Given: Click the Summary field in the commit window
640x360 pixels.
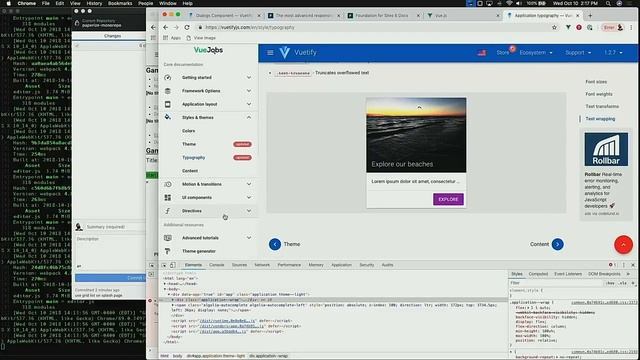Looking at the screenshot, I should (x=114, y=227).
